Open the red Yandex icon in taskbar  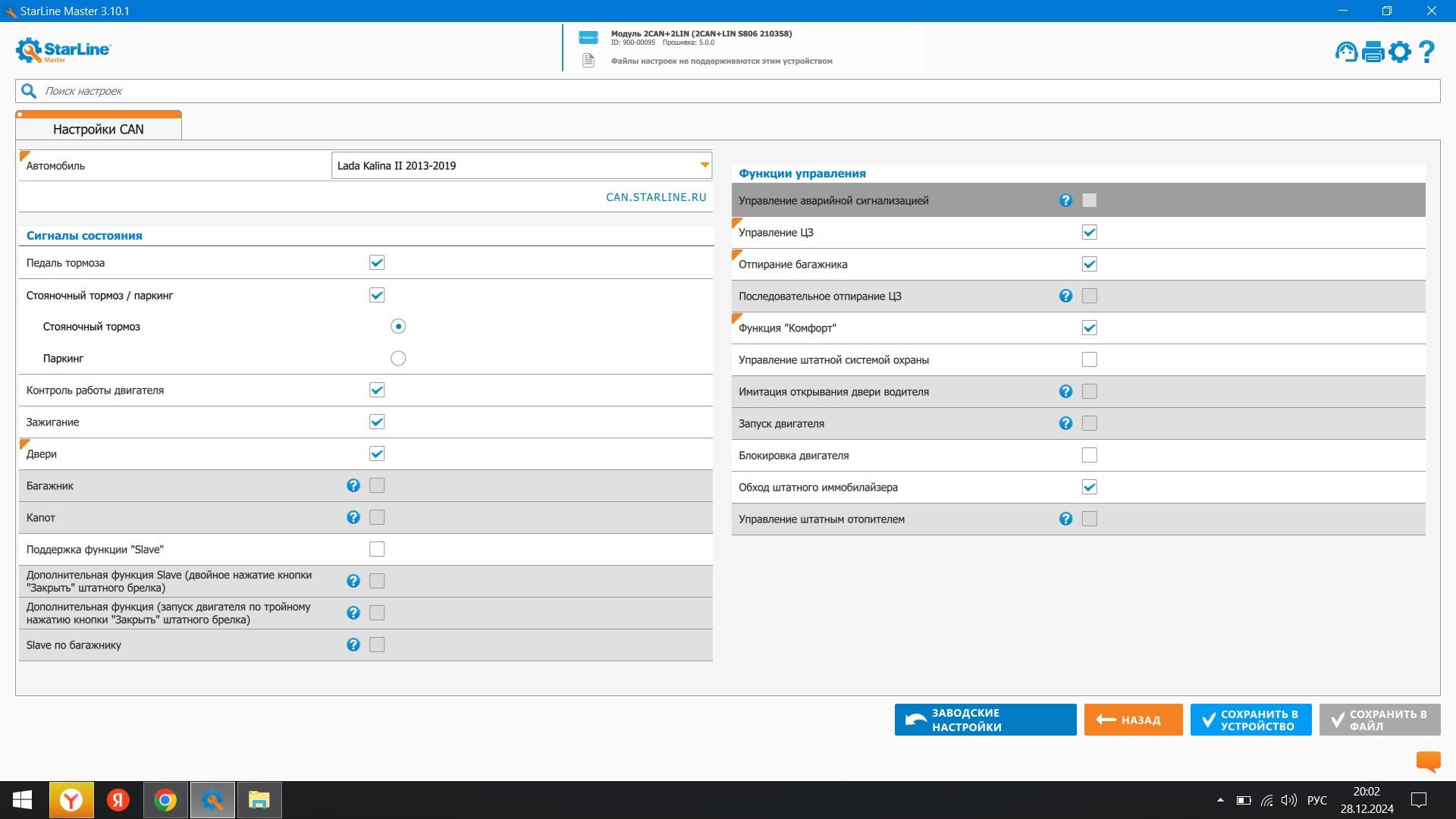click(x=118, y=800)
